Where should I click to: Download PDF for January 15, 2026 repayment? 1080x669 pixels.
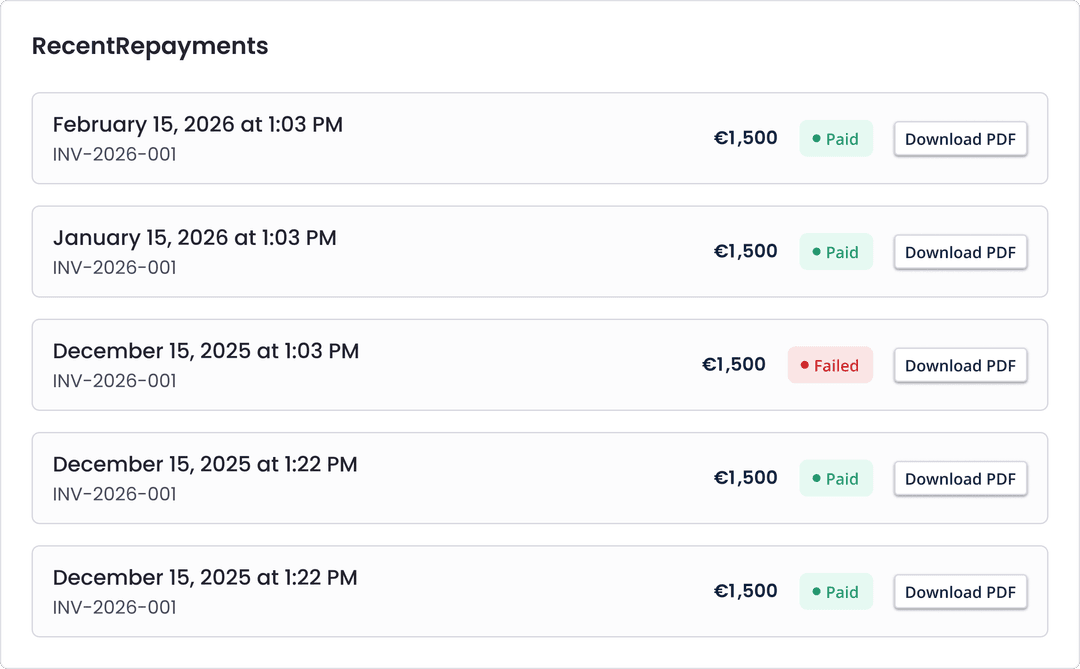tap(960, 252)
